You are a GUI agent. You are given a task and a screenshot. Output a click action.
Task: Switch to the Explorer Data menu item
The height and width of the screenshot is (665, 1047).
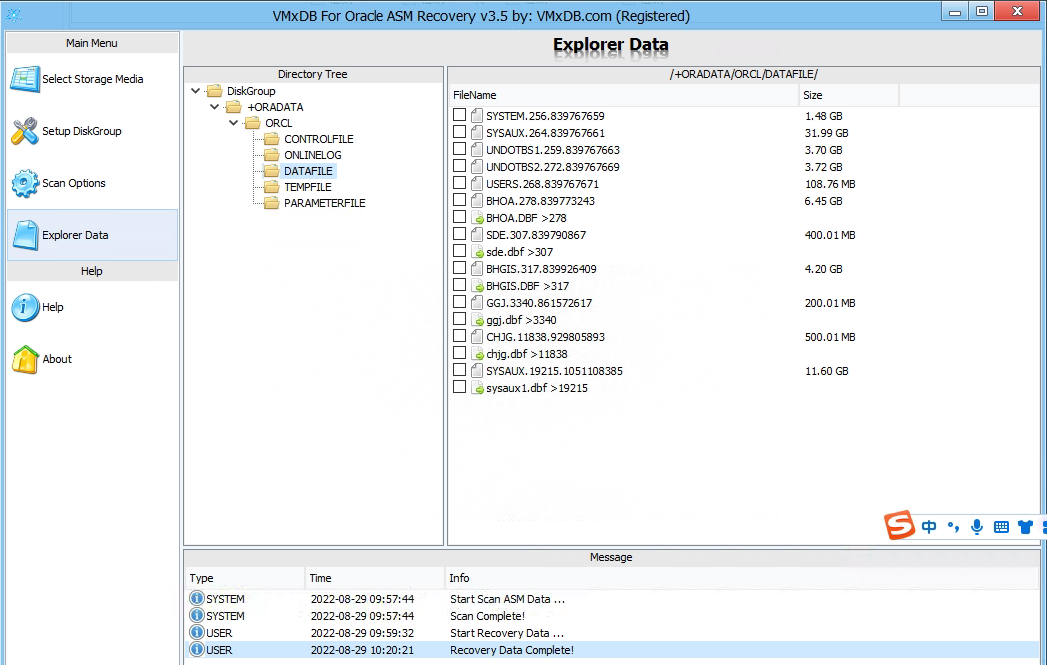[x=92, y=235]
